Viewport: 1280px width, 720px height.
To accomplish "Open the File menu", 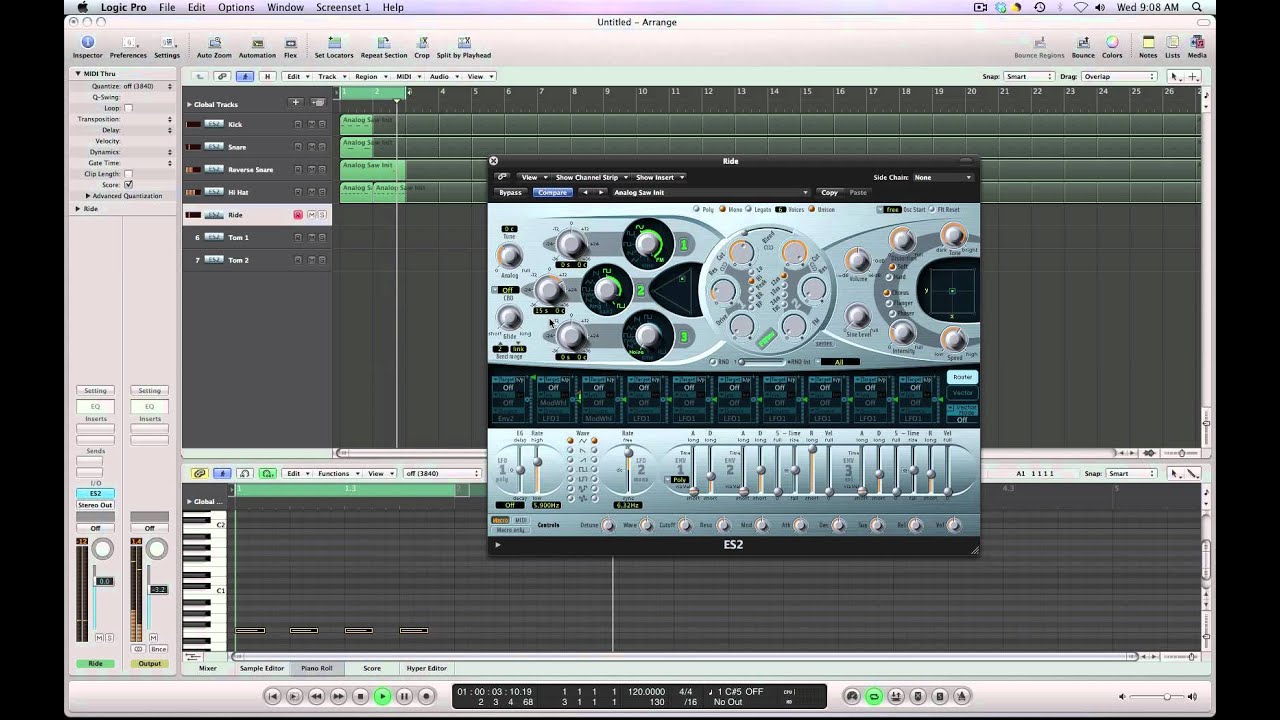I will coord(167,7).
